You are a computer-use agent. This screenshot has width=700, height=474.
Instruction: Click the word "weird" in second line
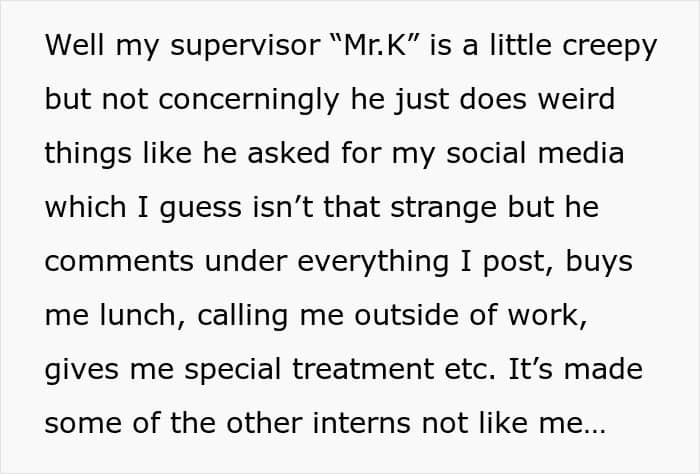tap(576, 98)
